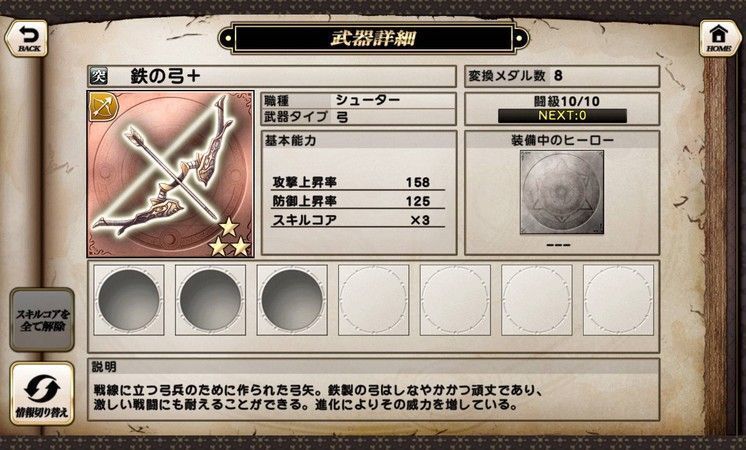Tap the 武器詳細 title banner
Screen dimensions: 746x450
click(373, 39)
